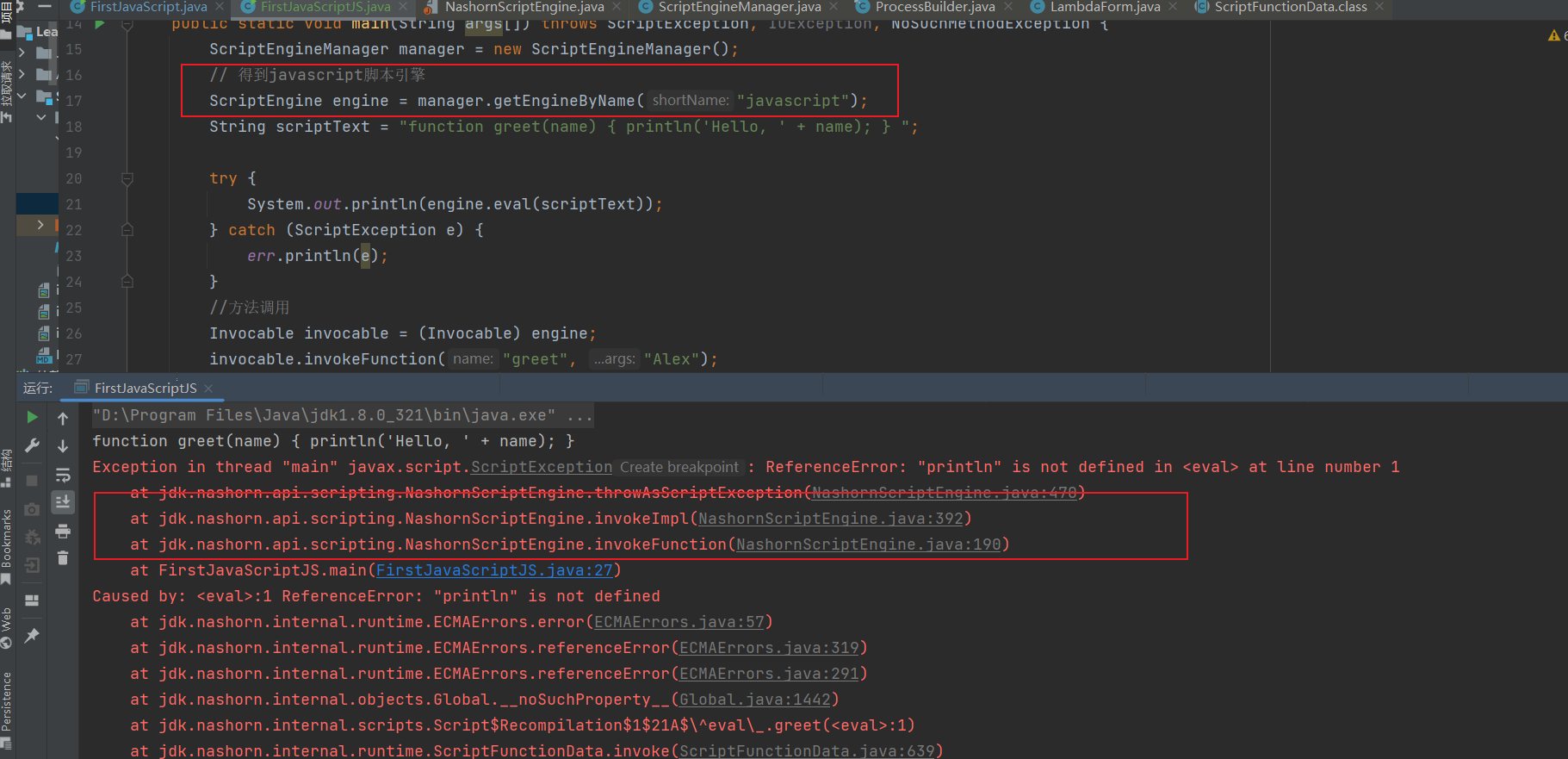Open NashornScriptEngine.java:470 link
The height and width of the screenshot is (759, 1568).
[944, 493]
